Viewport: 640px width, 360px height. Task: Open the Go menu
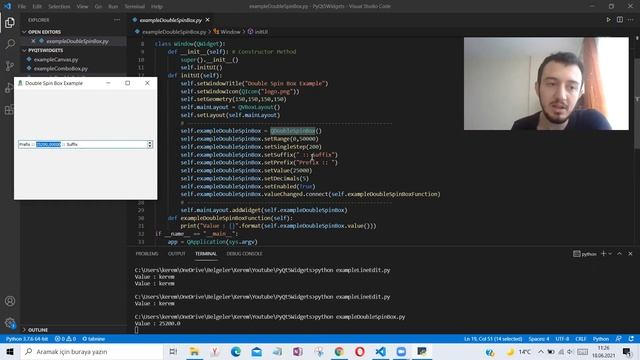click(98, 7)
